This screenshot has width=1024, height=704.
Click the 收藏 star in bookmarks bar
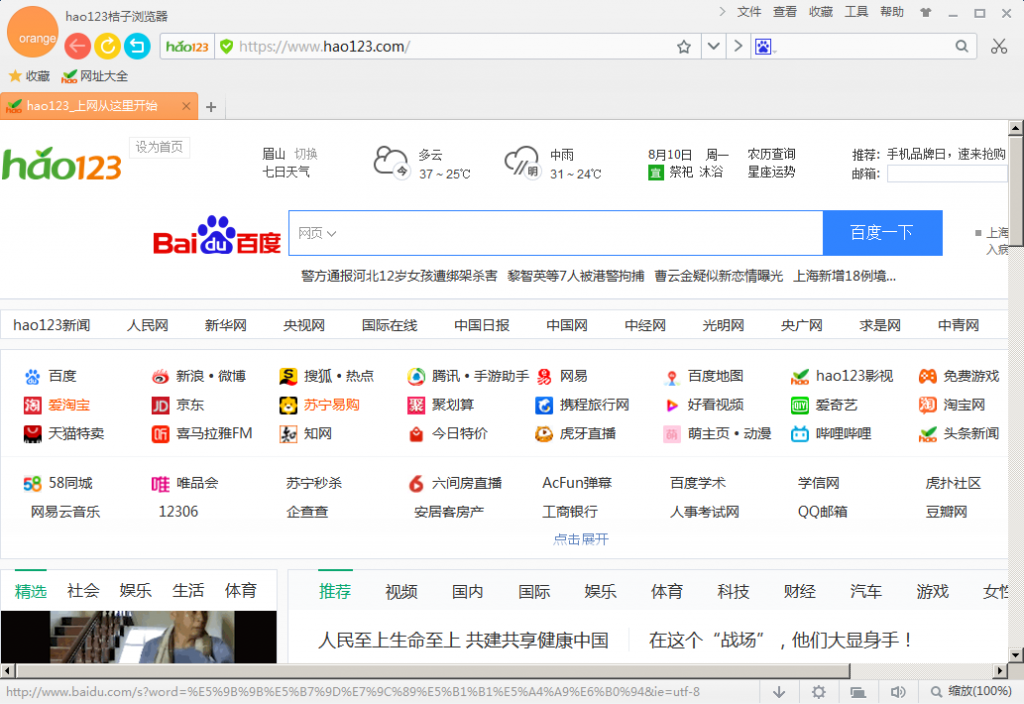pyautogui.click(x=29, y=76)
